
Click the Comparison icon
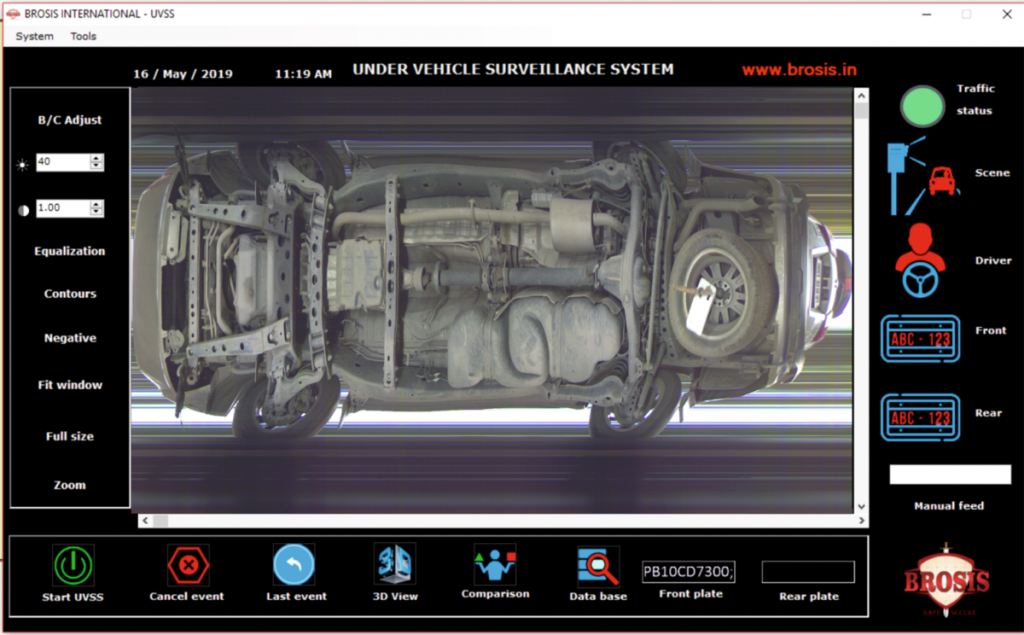[495, 562]
